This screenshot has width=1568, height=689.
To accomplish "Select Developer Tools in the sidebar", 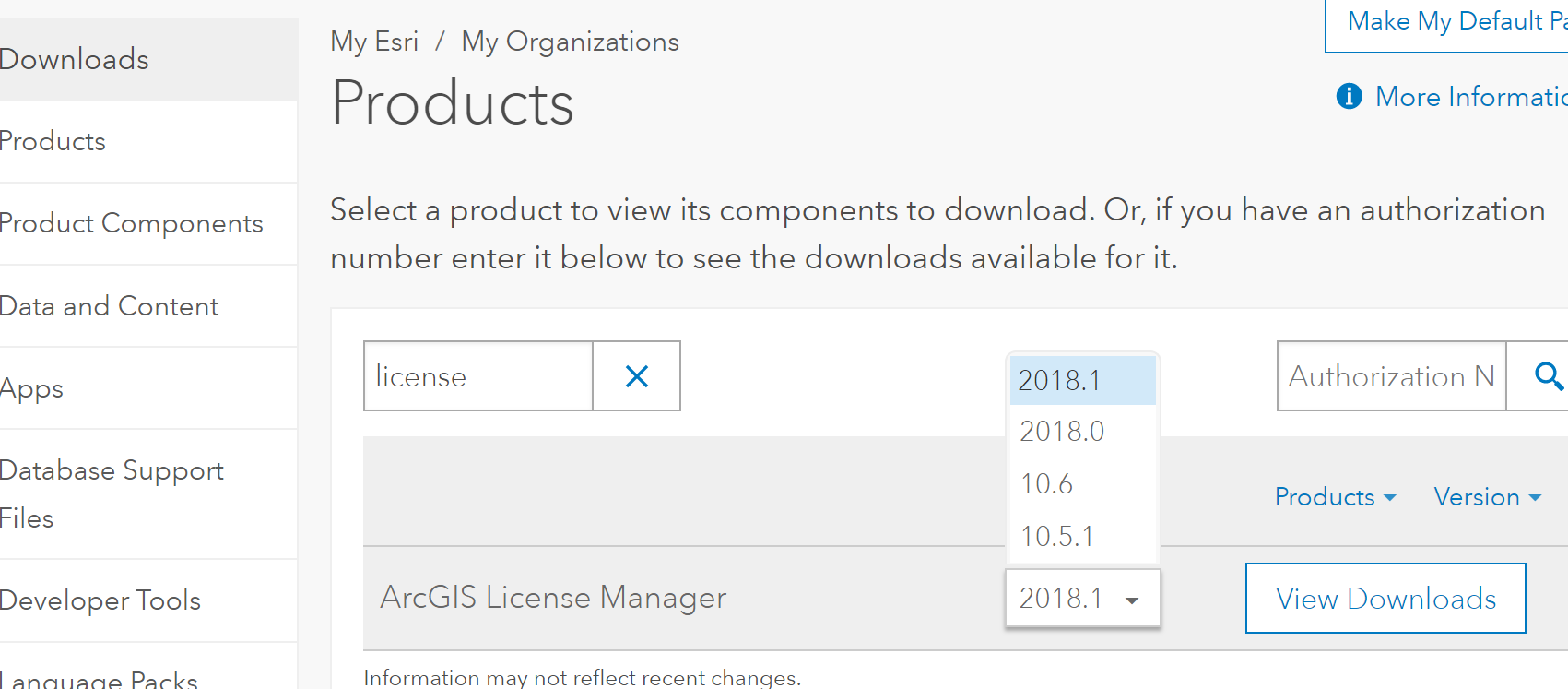I will click(100, 600).
